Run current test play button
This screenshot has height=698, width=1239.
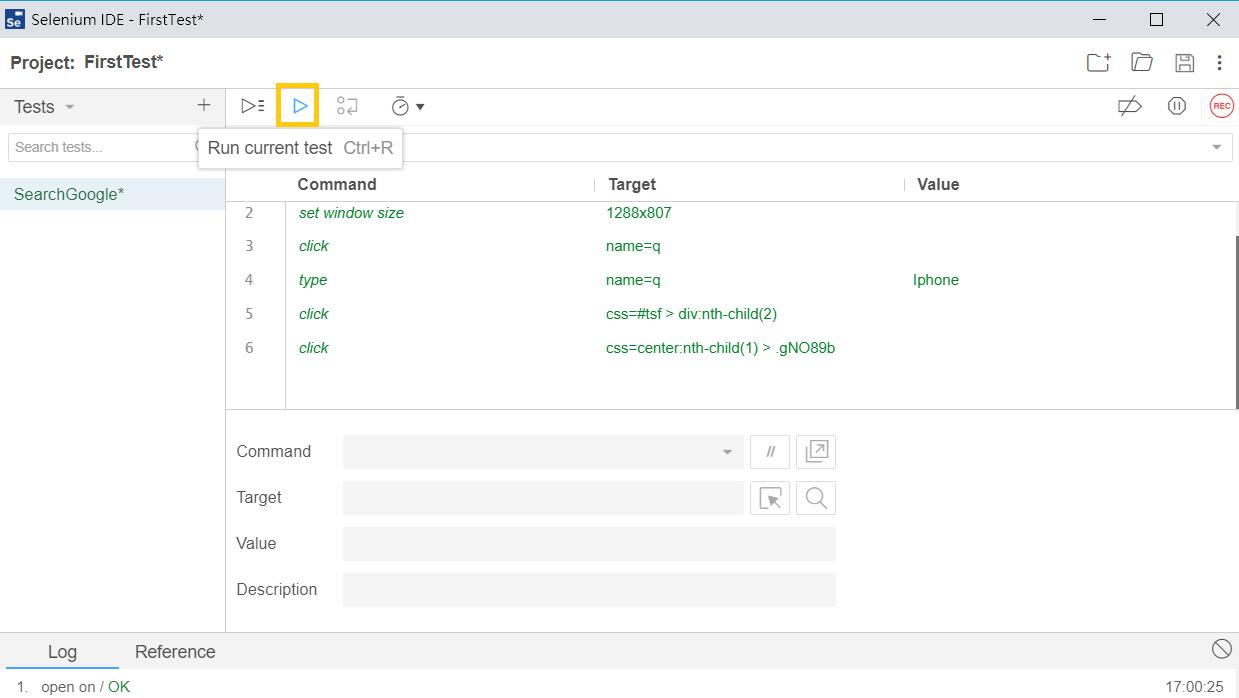click(x=299, y=106)
